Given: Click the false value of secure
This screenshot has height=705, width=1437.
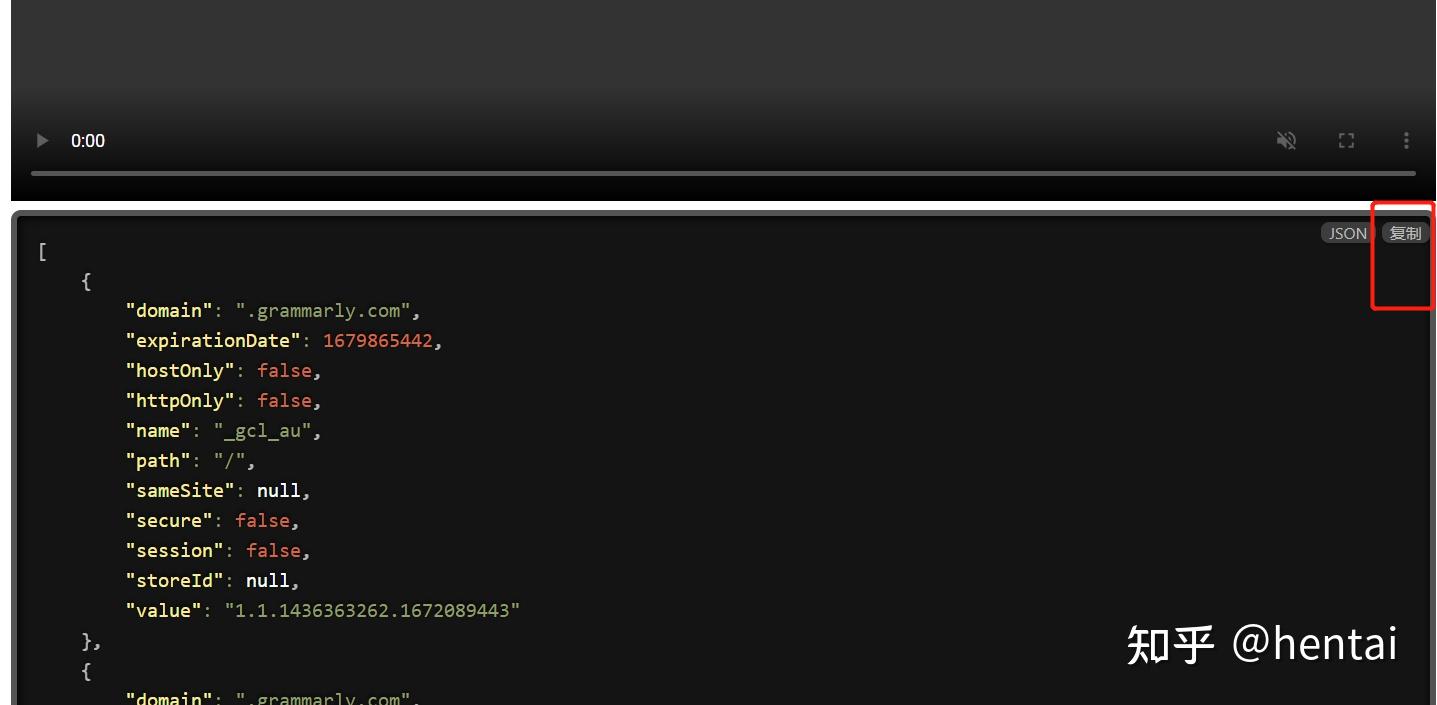Looking at the screenshot, I should 262,521.
